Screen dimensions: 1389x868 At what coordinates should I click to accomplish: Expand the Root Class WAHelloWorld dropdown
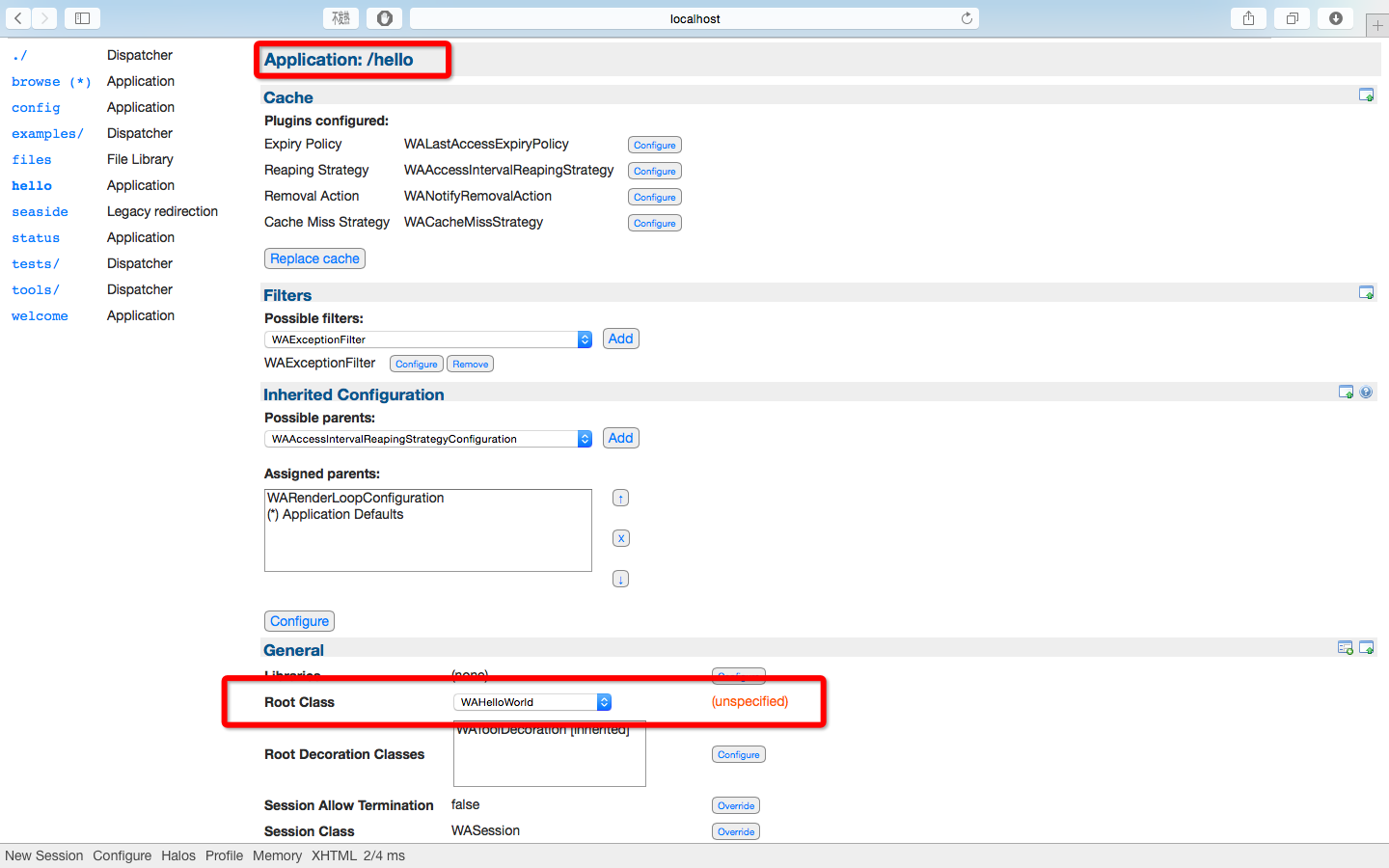click(x=531, y=702)
